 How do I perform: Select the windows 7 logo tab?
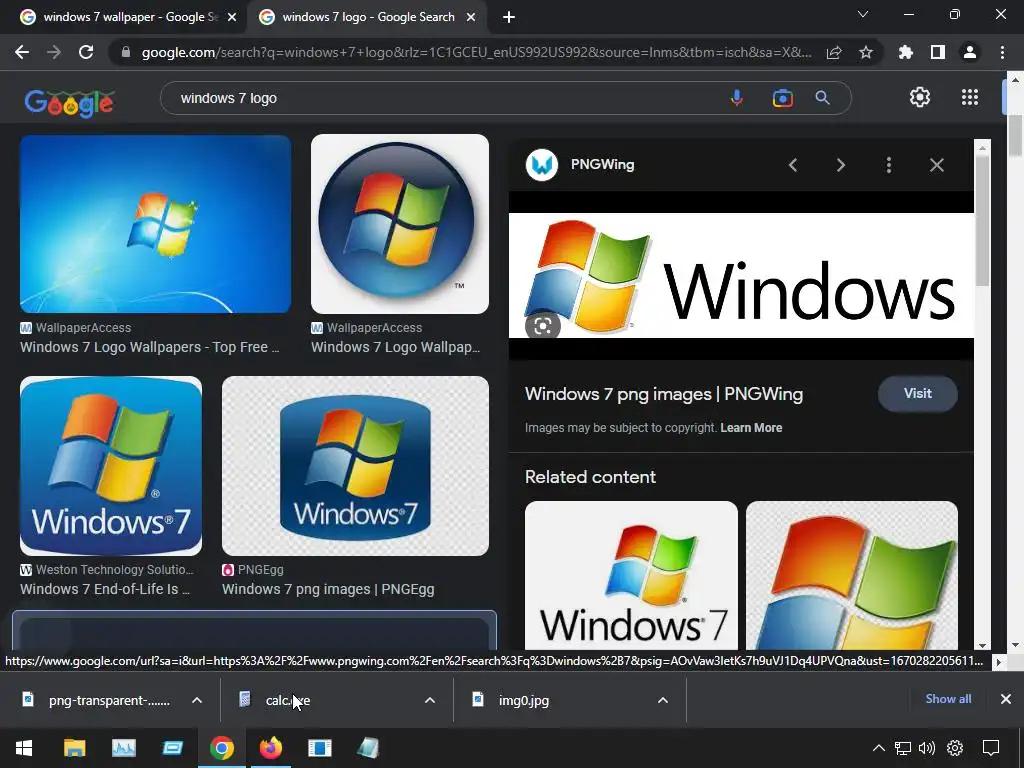click(x=367, y=17)
